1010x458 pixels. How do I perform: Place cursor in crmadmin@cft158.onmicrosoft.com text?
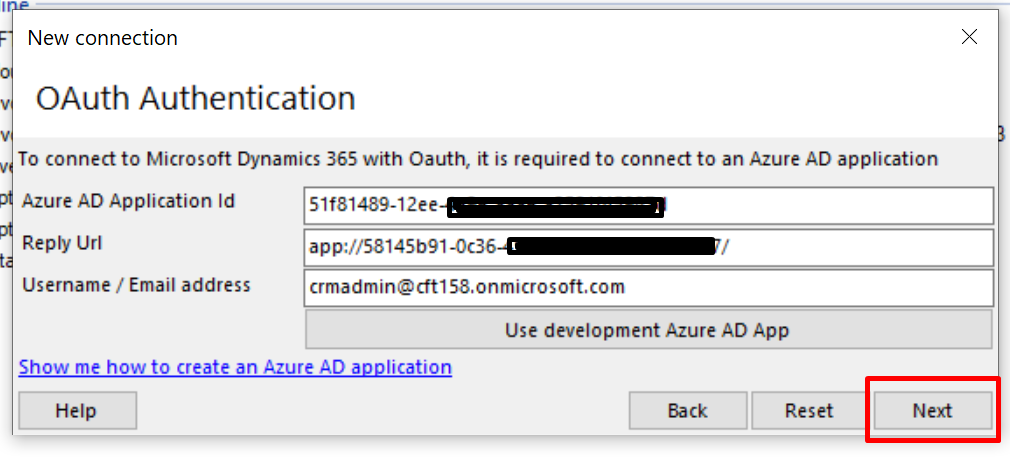click(x=467, y=287)
